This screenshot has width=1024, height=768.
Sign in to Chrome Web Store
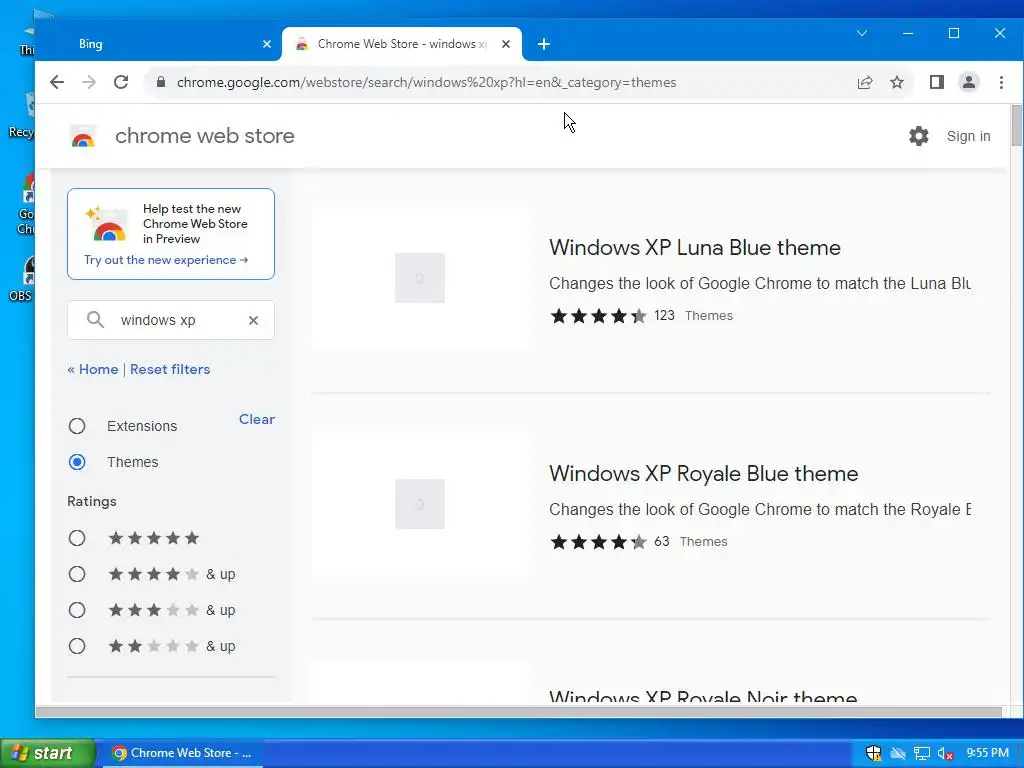pyautogui.click(x=968, y=136)
